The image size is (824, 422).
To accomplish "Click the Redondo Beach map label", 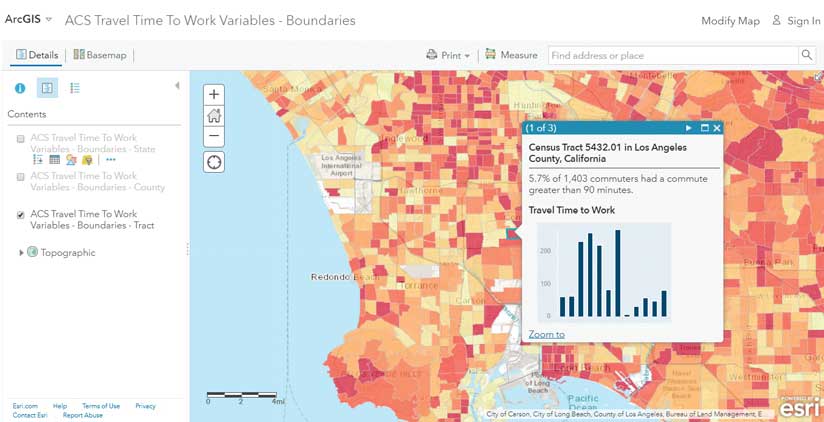I will pyautogui.click(x=345, y=276).
